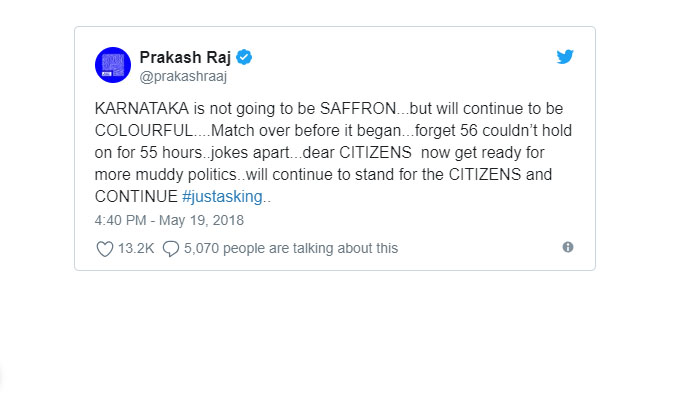Click the word KARNATAKA in the tweet

pyautogui.click(x=142, y=108)
